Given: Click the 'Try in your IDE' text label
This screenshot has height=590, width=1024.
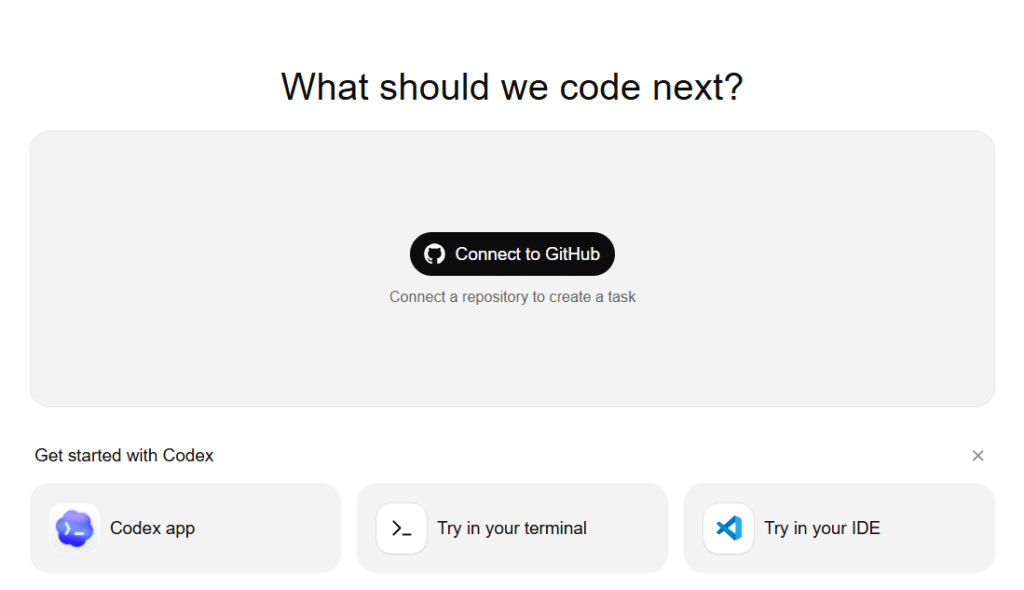Looking at the screenshot, I should [822, 528].
